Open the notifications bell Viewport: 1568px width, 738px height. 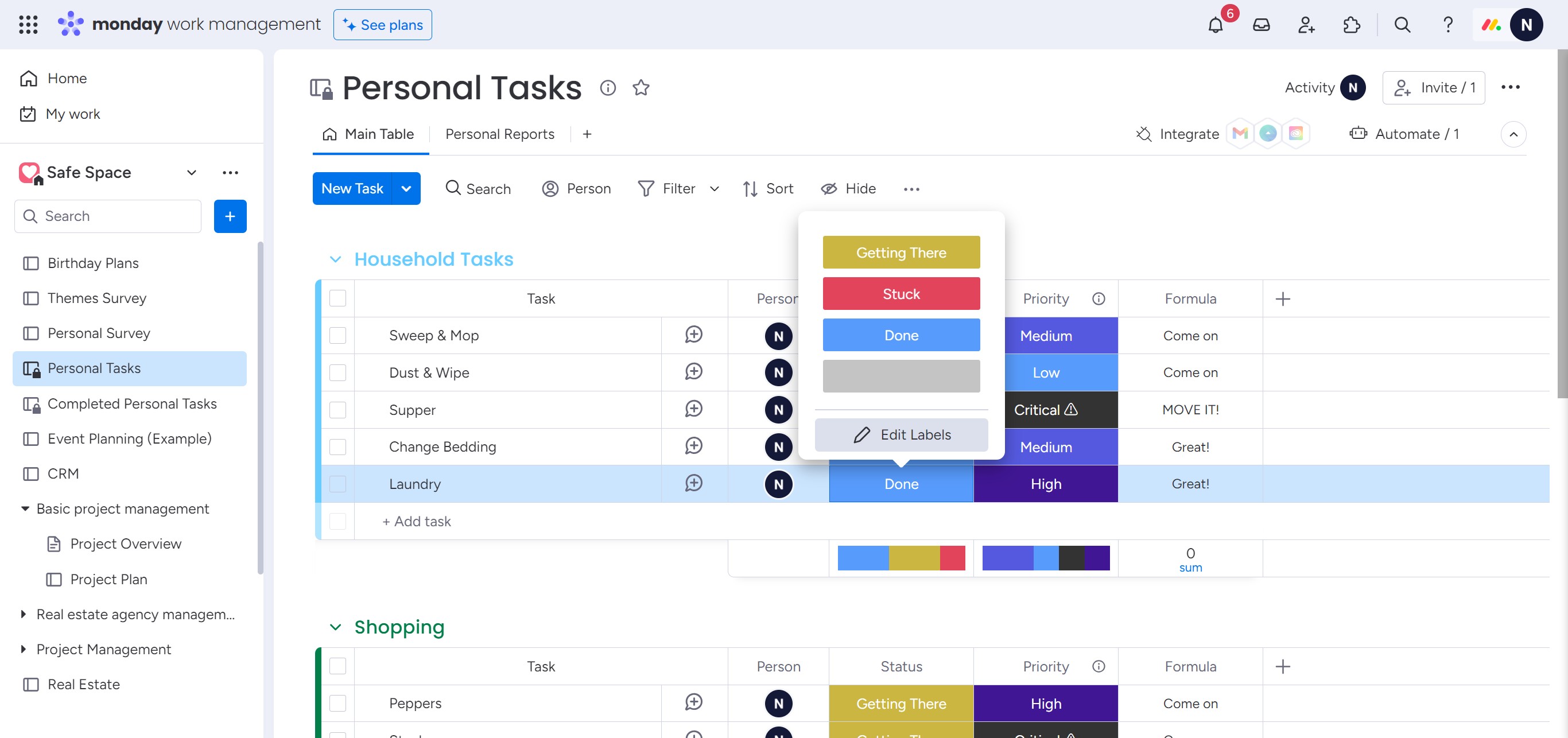point(1215,25)
